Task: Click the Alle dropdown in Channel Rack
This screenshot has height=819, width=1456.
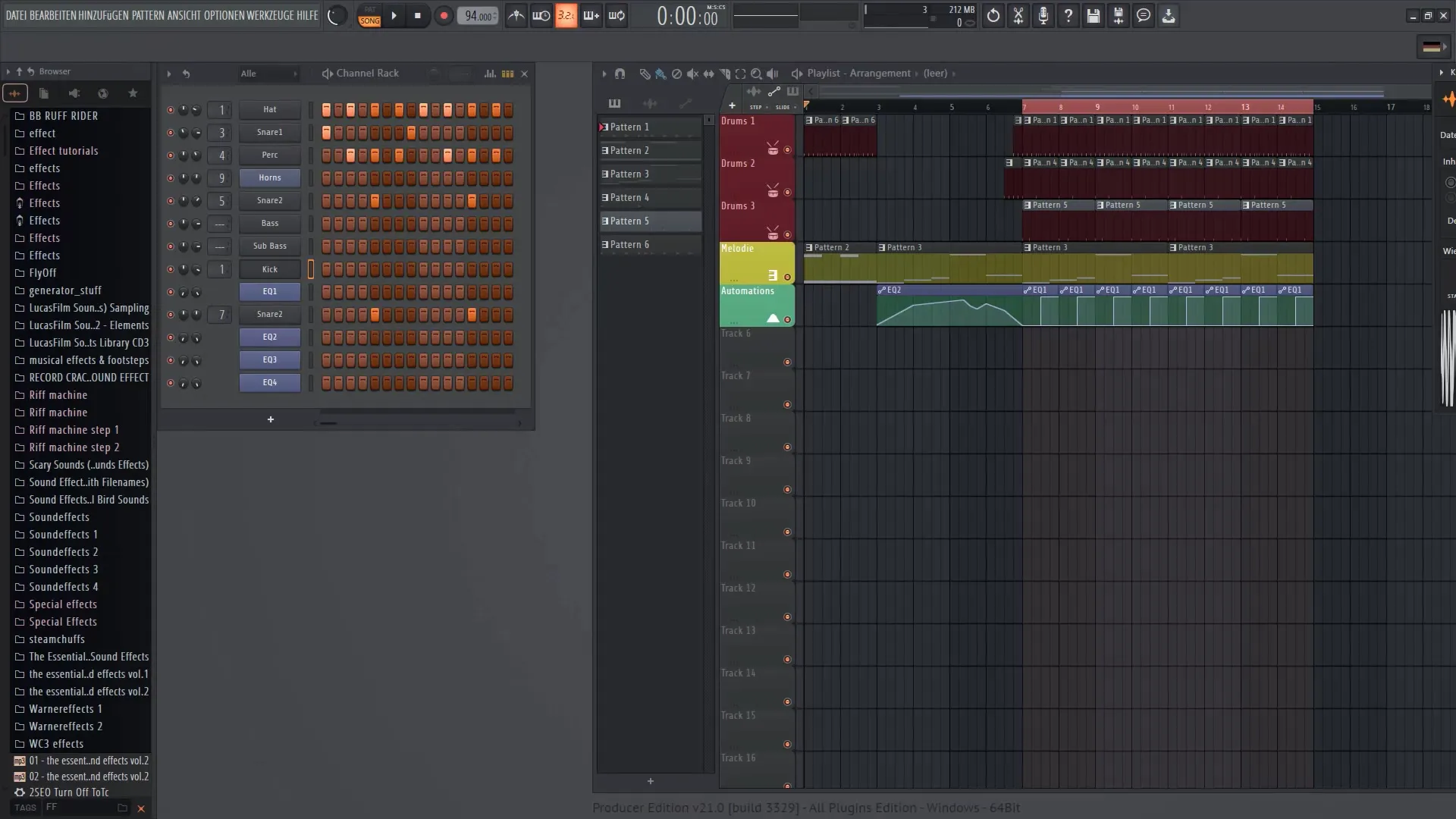Action: point(248,73)
